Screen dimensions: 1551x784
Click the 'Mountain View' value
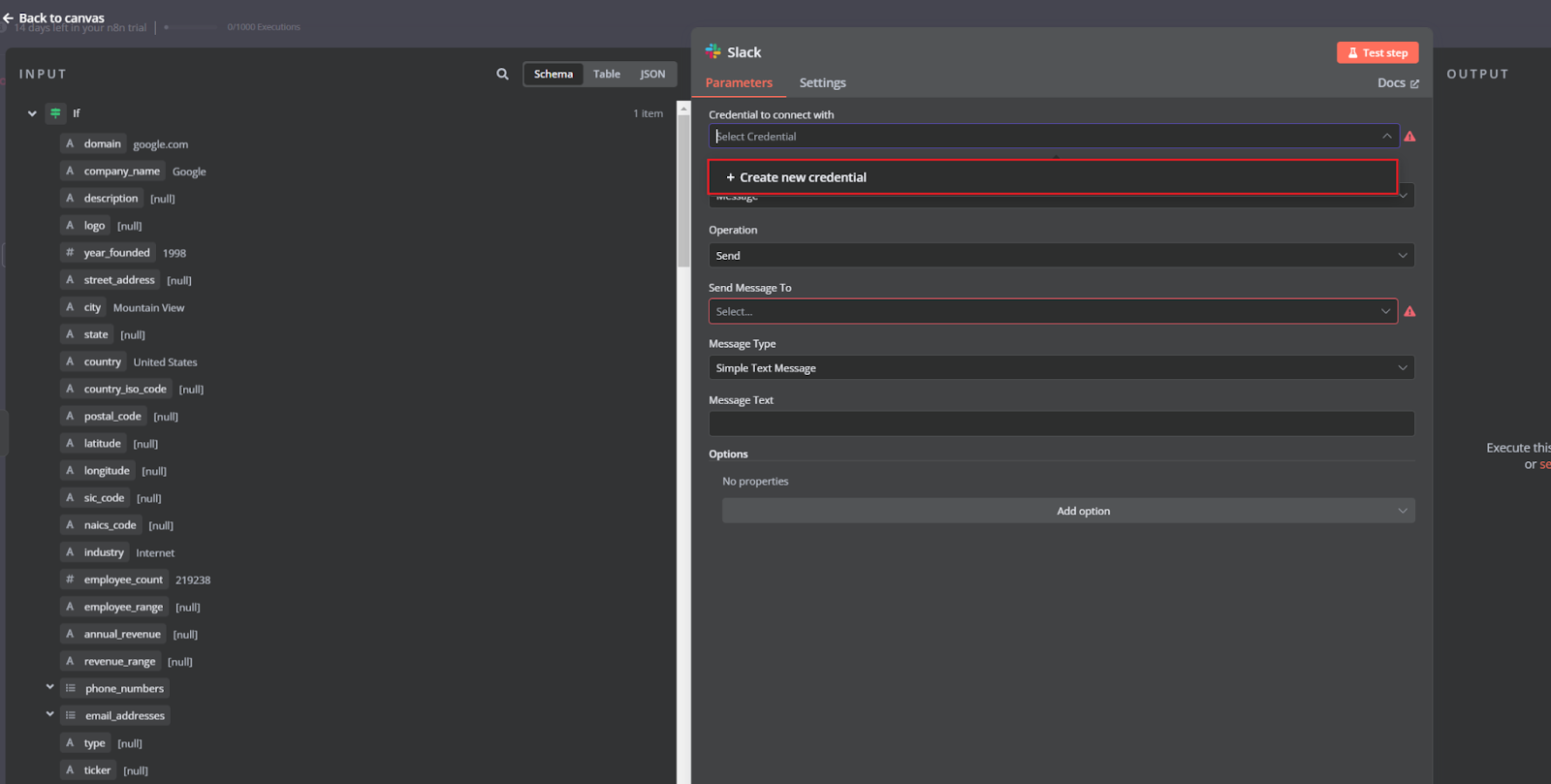pyautogui.click(x=148, y=308)
